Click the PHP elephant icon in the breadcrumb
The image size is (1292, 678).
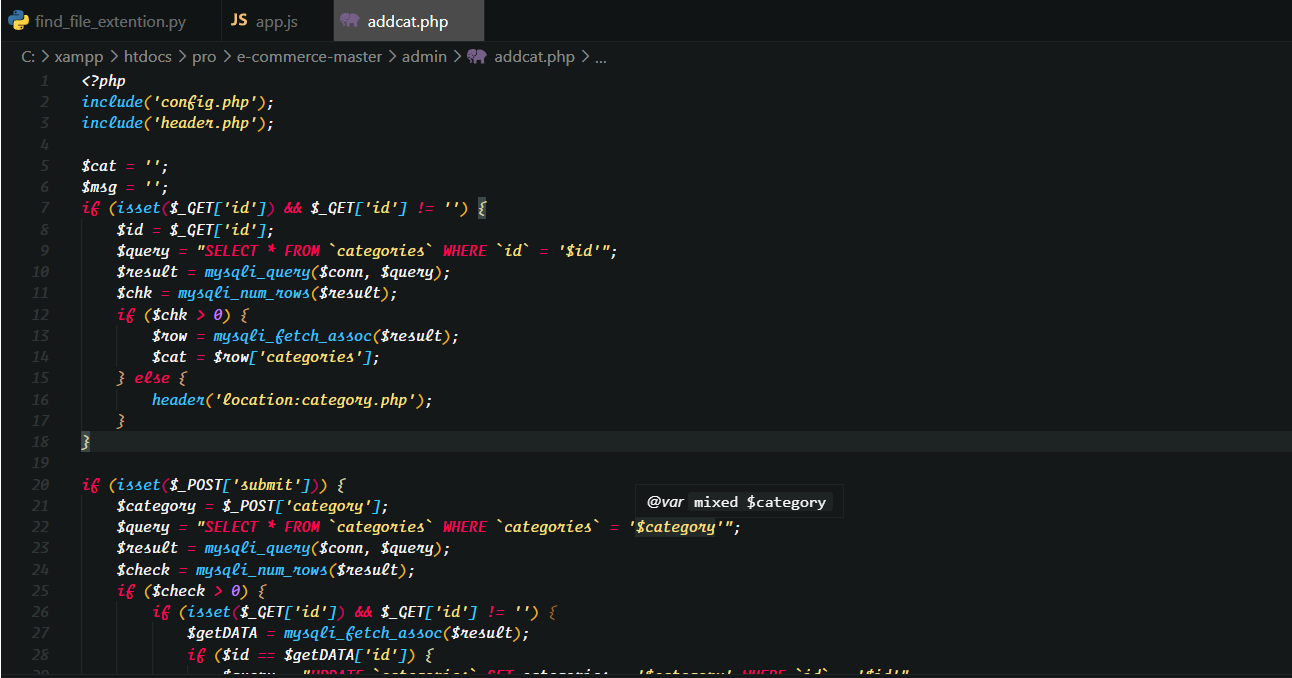477,57
